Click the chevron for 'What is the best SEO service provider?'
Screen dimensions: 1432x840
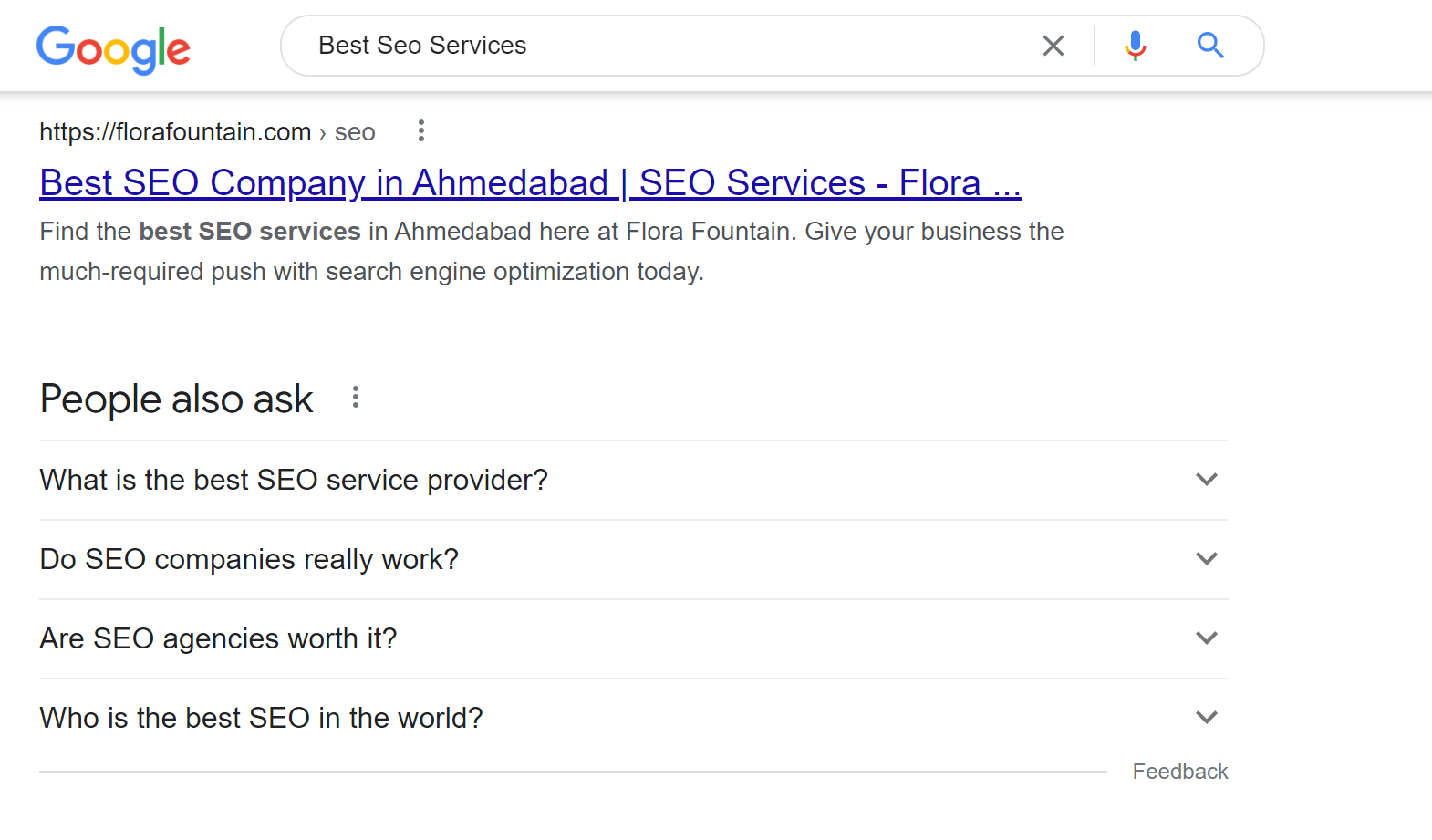1207,480
